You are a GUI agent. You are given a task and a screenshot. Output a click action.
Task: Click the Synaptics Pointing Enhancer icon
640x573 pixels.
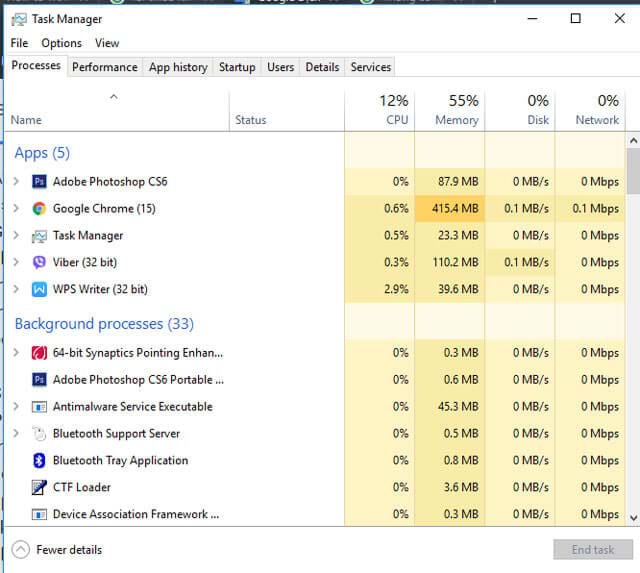tap(39, 353)
